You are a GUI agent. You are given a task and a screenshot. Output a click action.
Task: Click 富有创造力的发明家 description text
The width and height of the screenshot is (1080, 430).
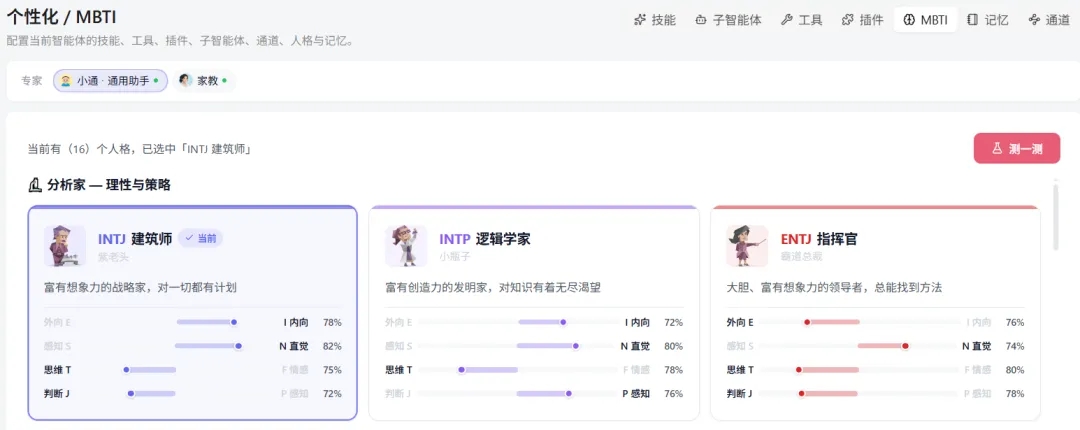pos(492,287)
